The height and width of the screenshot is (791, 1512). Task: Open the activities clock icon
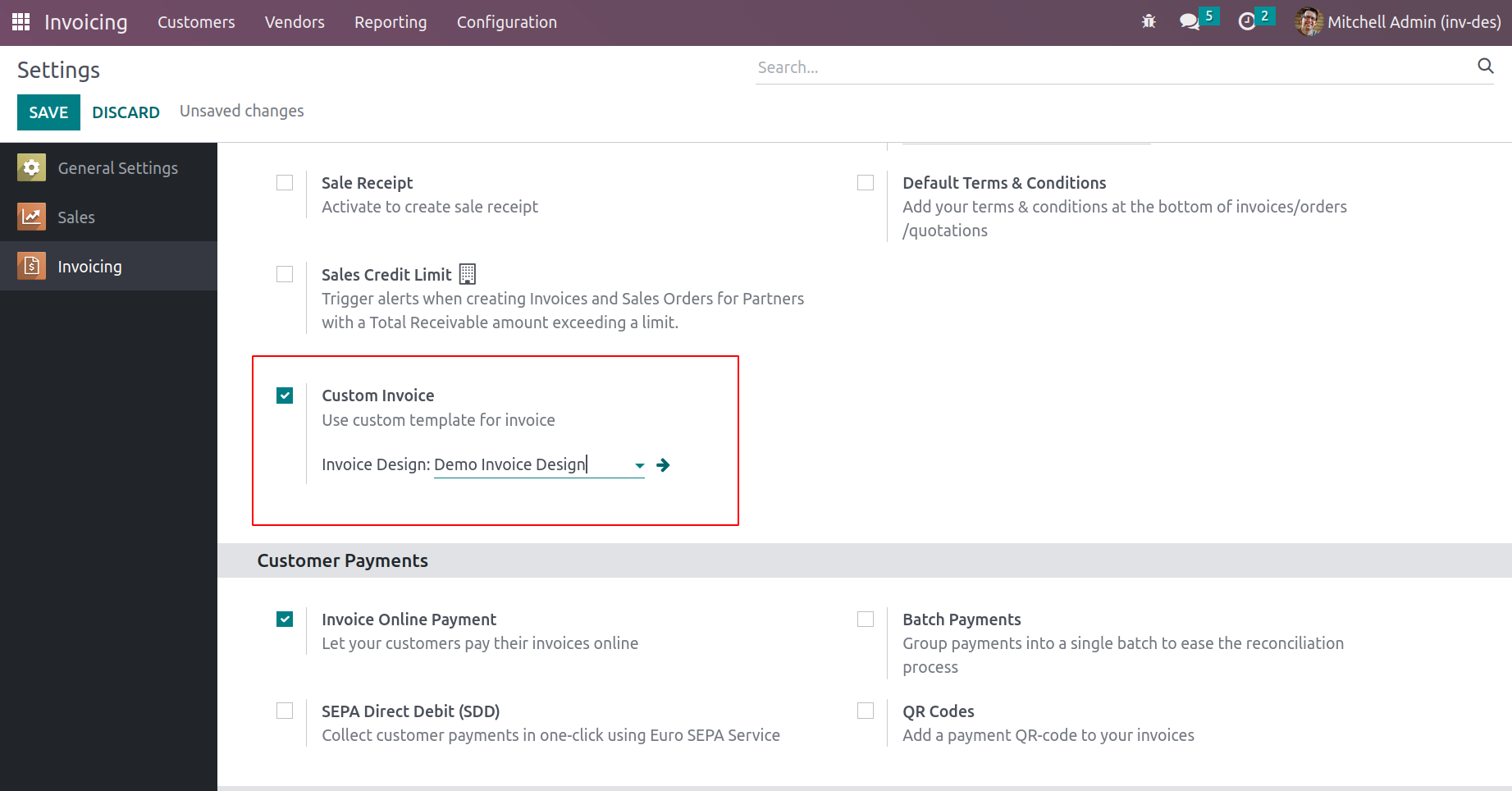click(1247, 22)
